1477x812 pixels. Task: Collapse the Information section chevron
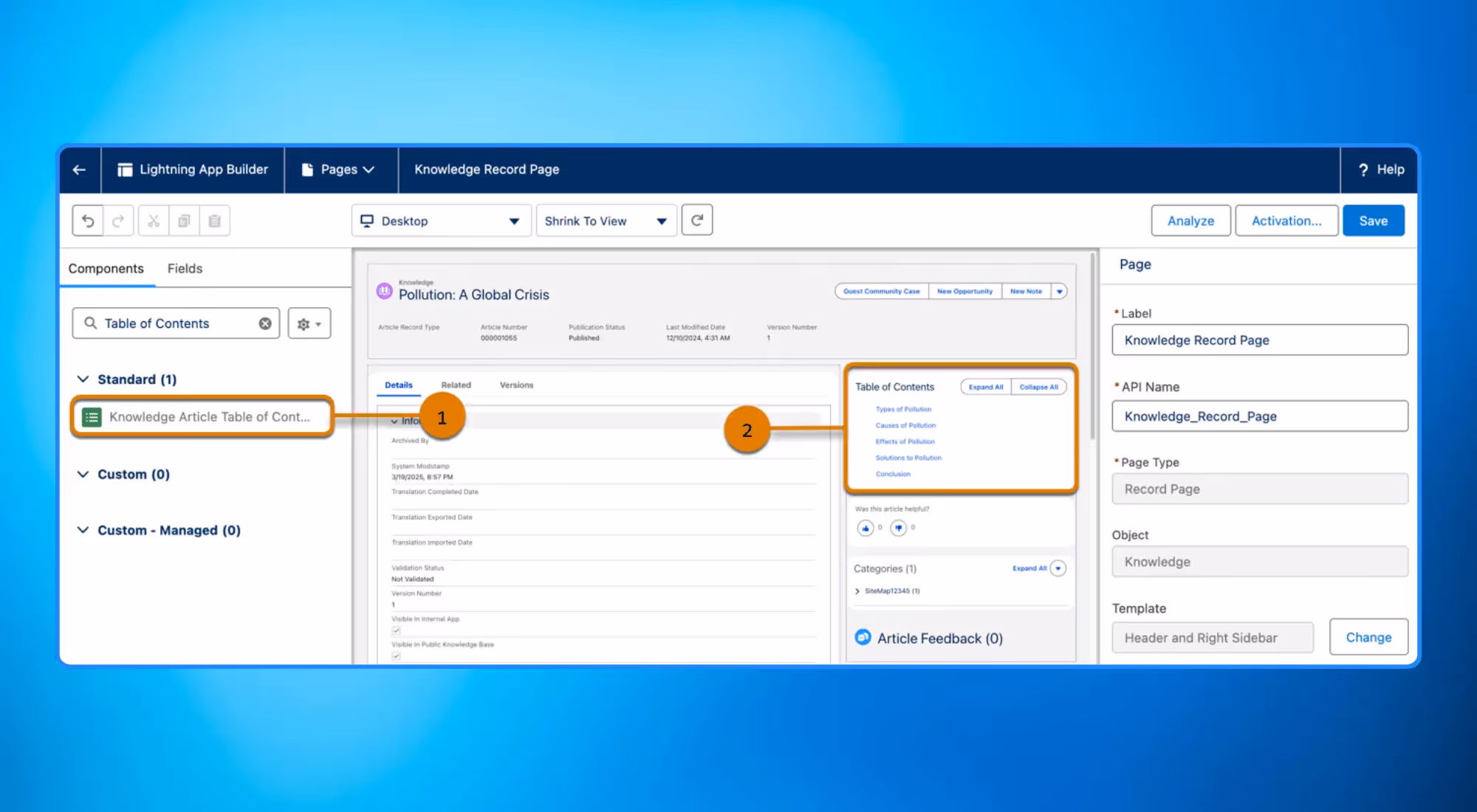click(394, 422)
